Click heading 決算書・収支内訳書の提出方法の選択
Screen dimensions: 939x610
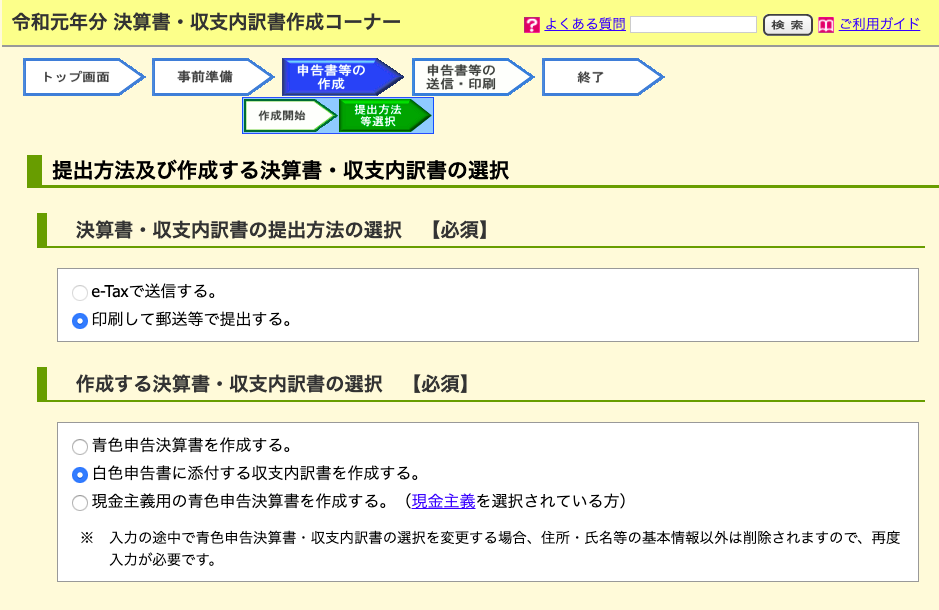[238, 230]
